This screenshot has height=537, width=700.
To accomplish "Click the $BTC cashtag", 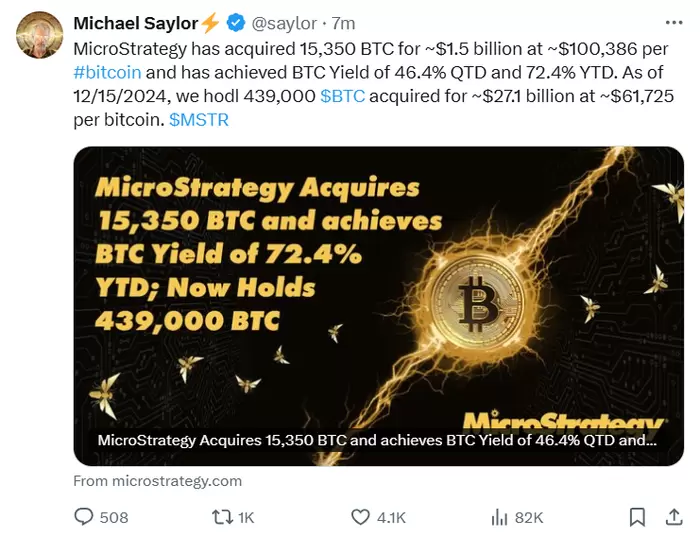I will 344,95.
